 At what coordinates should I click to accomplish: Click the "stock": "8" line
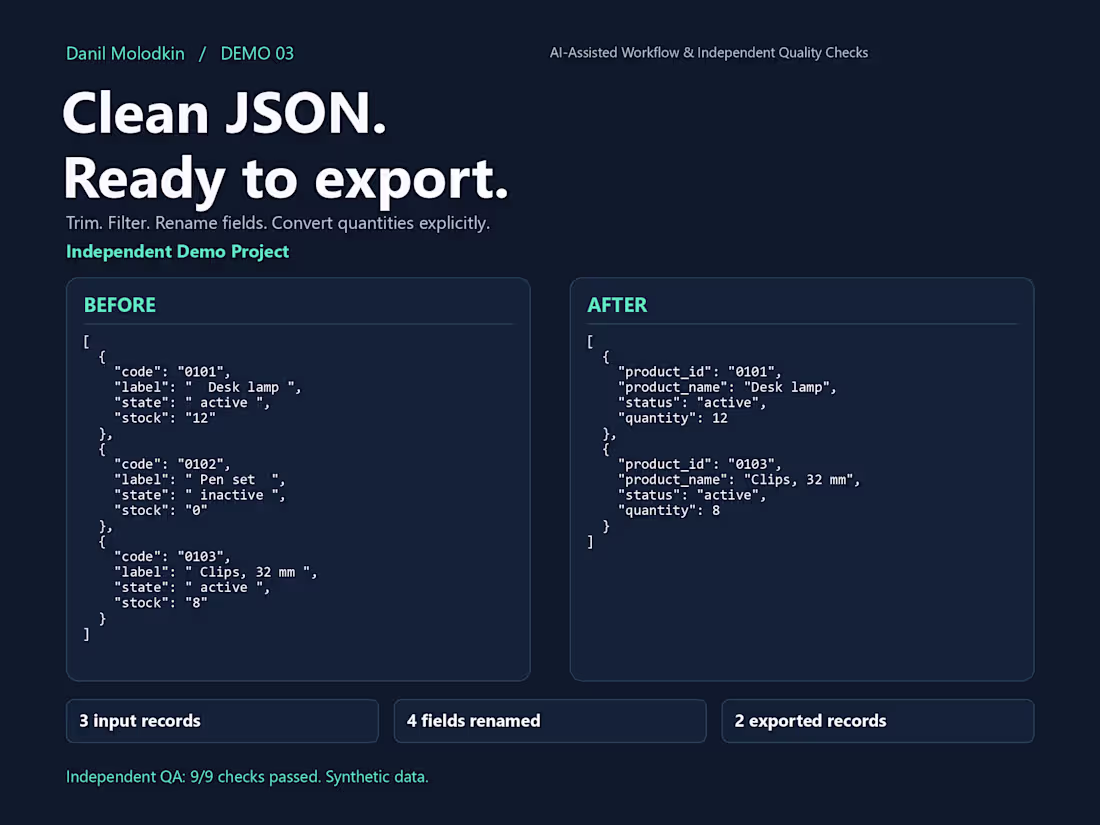click(x=161, y=603)
